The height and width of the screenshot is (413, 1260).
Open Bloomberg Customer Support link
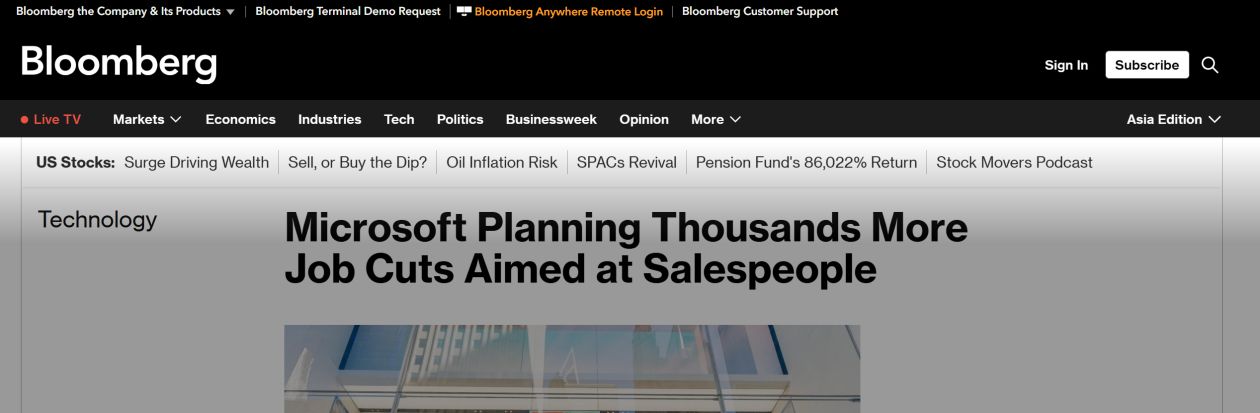point(760,12)
